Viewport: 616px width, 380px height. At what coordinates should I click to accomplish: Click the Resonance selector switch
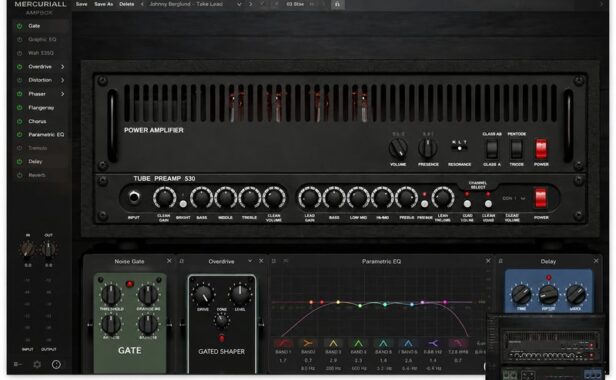[459, 148]
